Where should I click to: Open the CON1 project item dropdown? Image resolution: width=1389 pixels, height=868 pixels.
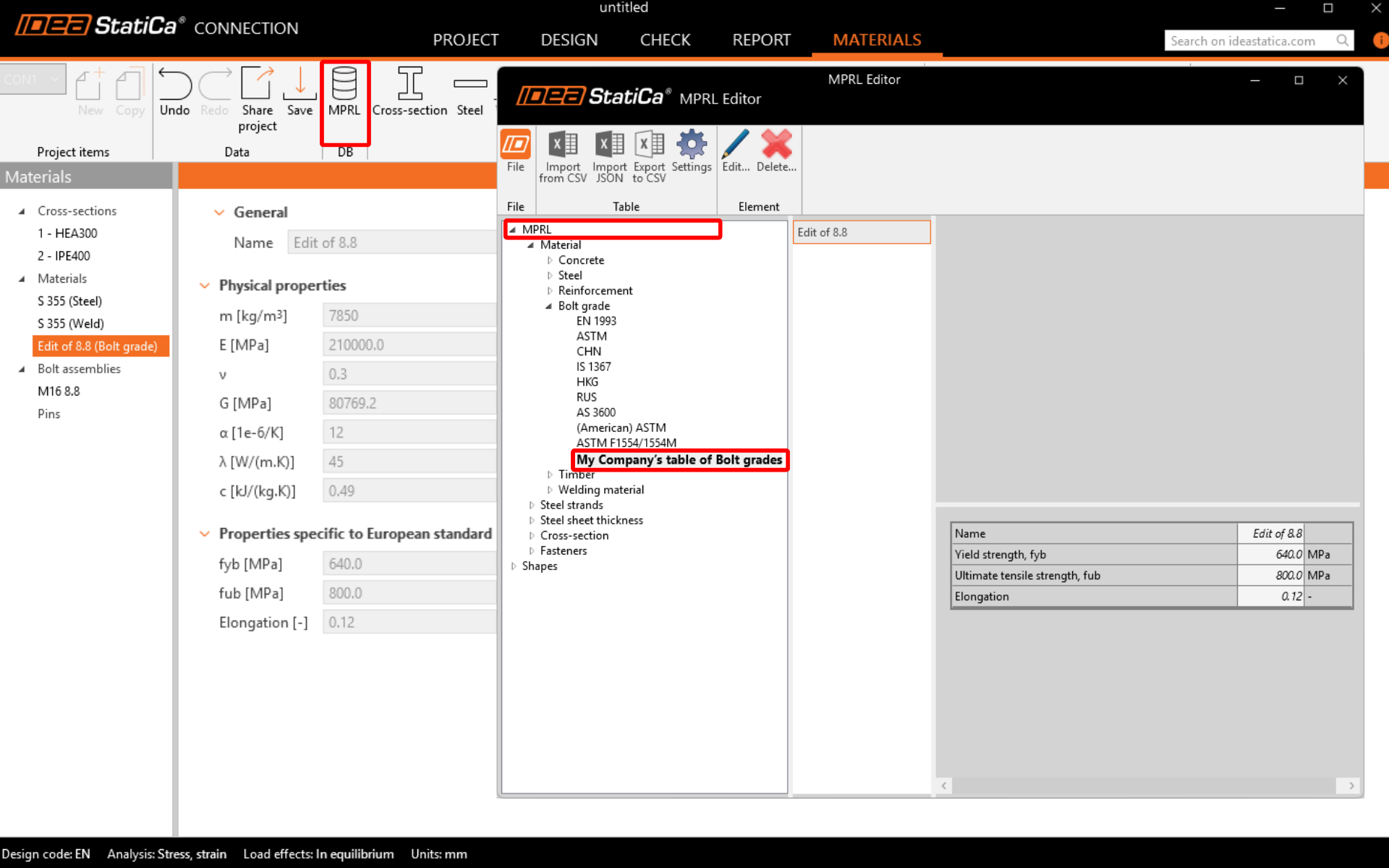pos(33,80)
